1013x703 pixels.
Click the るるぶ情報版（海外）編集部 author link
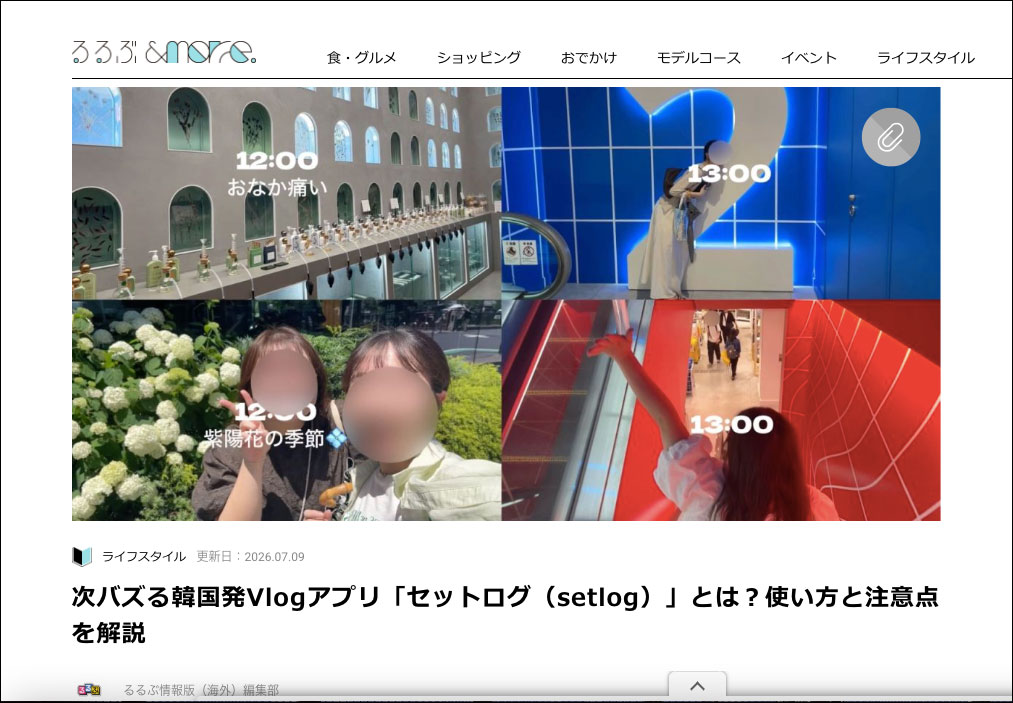(201, 690)
